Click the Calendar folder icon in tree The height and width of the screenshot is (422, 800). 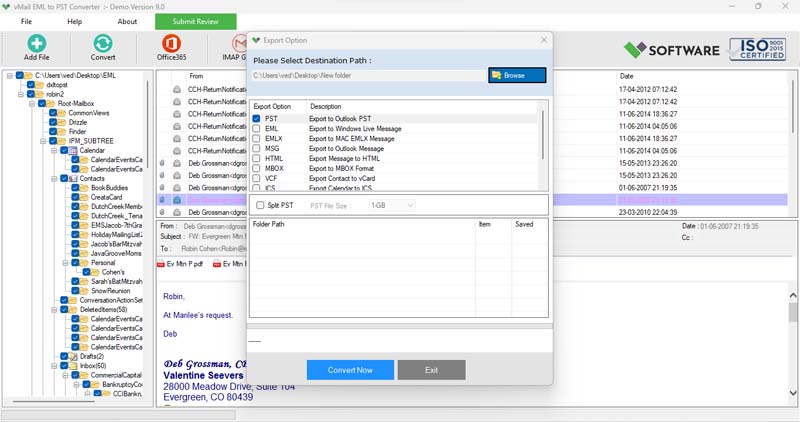(73, 151)
